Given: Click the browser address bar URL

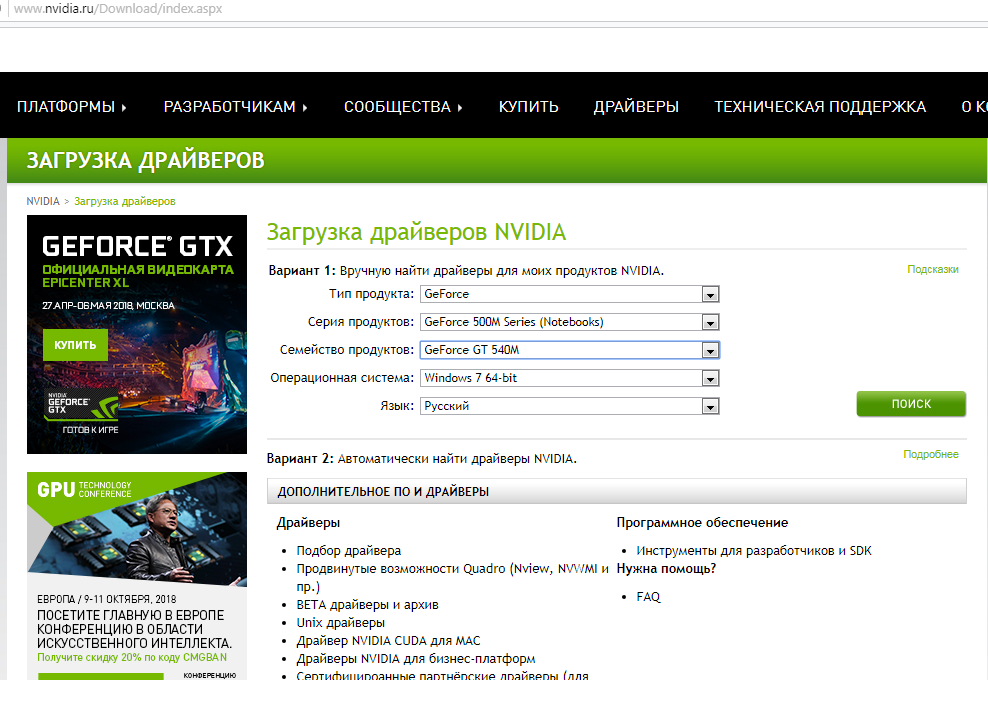Looking at the screenshot, I should [118, 9].
